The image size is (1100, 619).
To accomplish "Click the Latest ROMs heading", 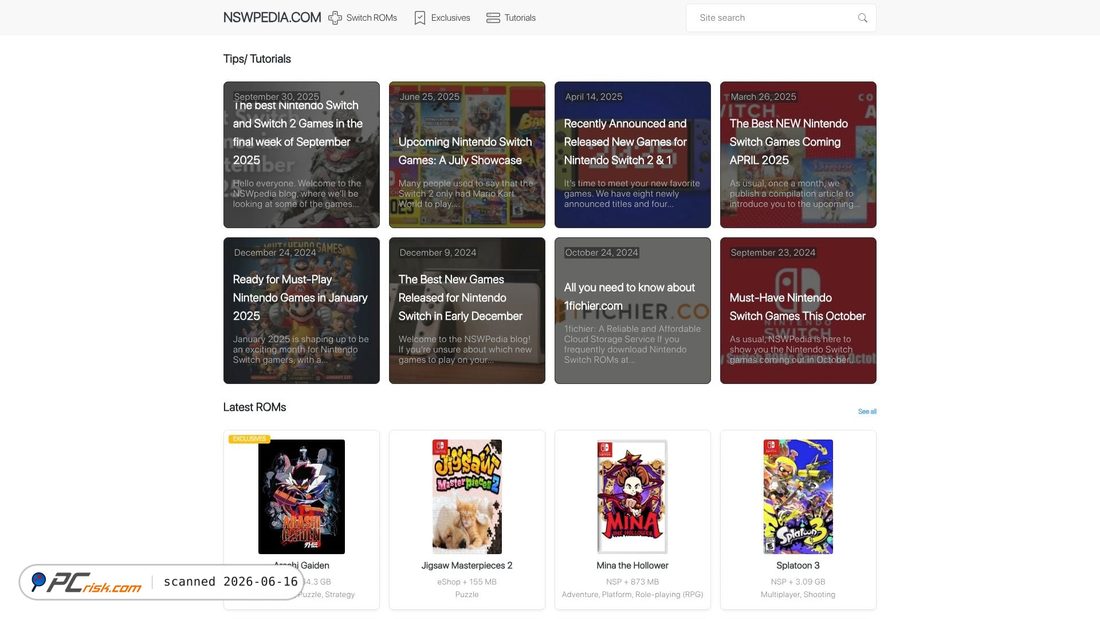I will click(255, 407).
